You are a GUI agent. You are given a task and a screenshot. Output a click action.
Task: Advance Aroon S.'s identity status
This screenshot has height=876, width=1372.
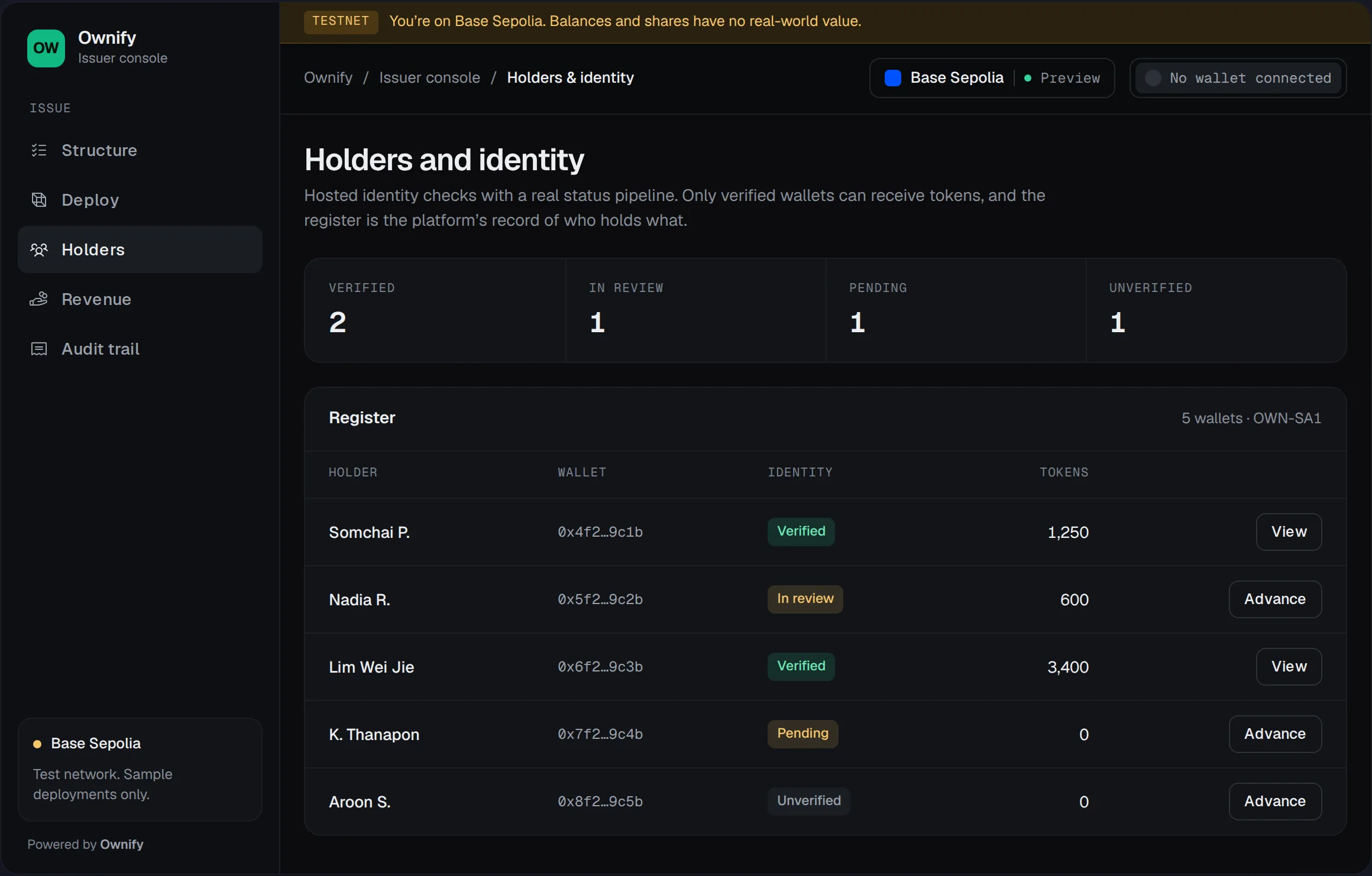pyautogui.click(x=1275, y=802)
